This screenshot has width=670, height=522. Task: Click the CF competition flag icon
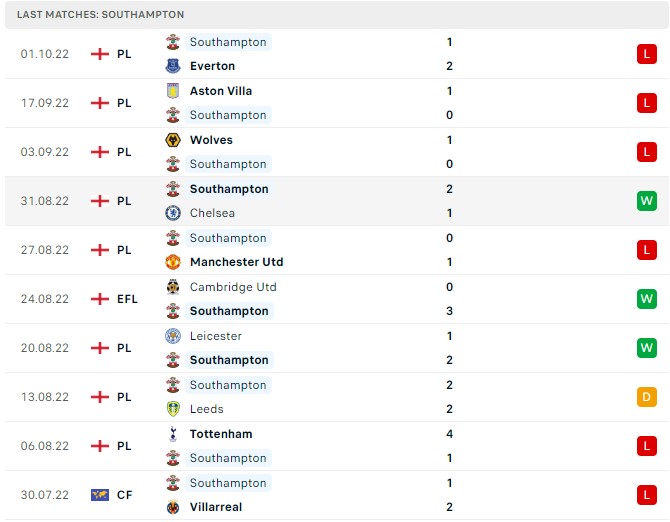point(99,495)
